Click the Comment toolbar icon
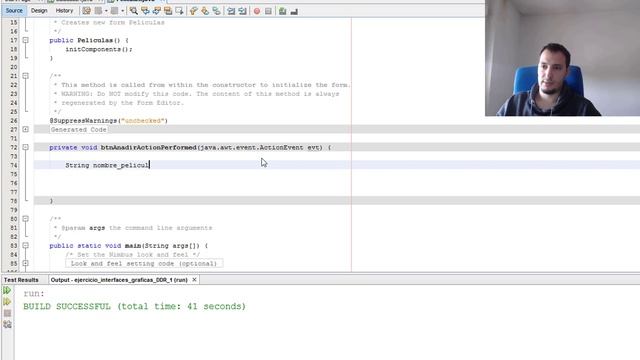Viewport: 640px width, 360px height. (x=282, y=11)
